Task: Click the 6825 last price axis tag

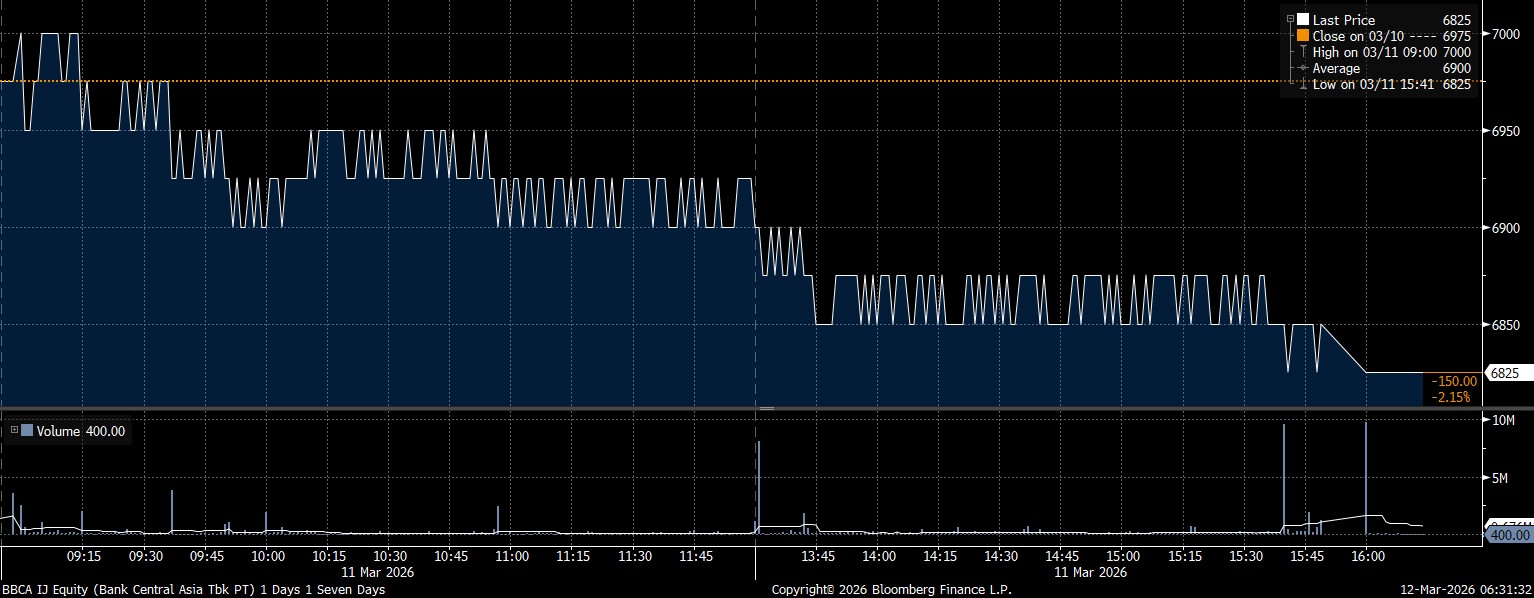Action: coord(1505,373)
